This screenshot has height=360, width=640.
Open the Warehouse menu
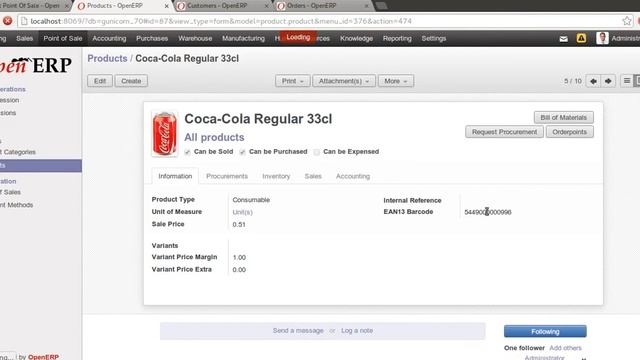pyautogui.click(x=195, y=38)
